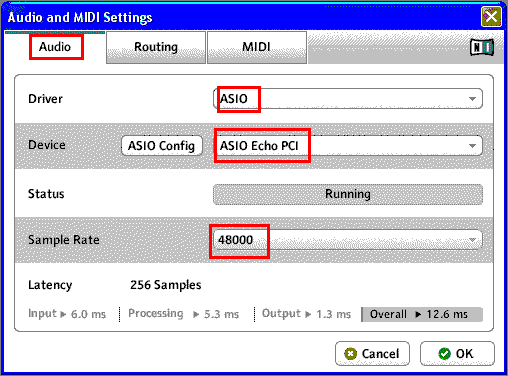Image resolution: width=508 pixels, height=376 pixels.
Task: Click the Native Instruments NI logo icon
Action: tap(482, 47)
